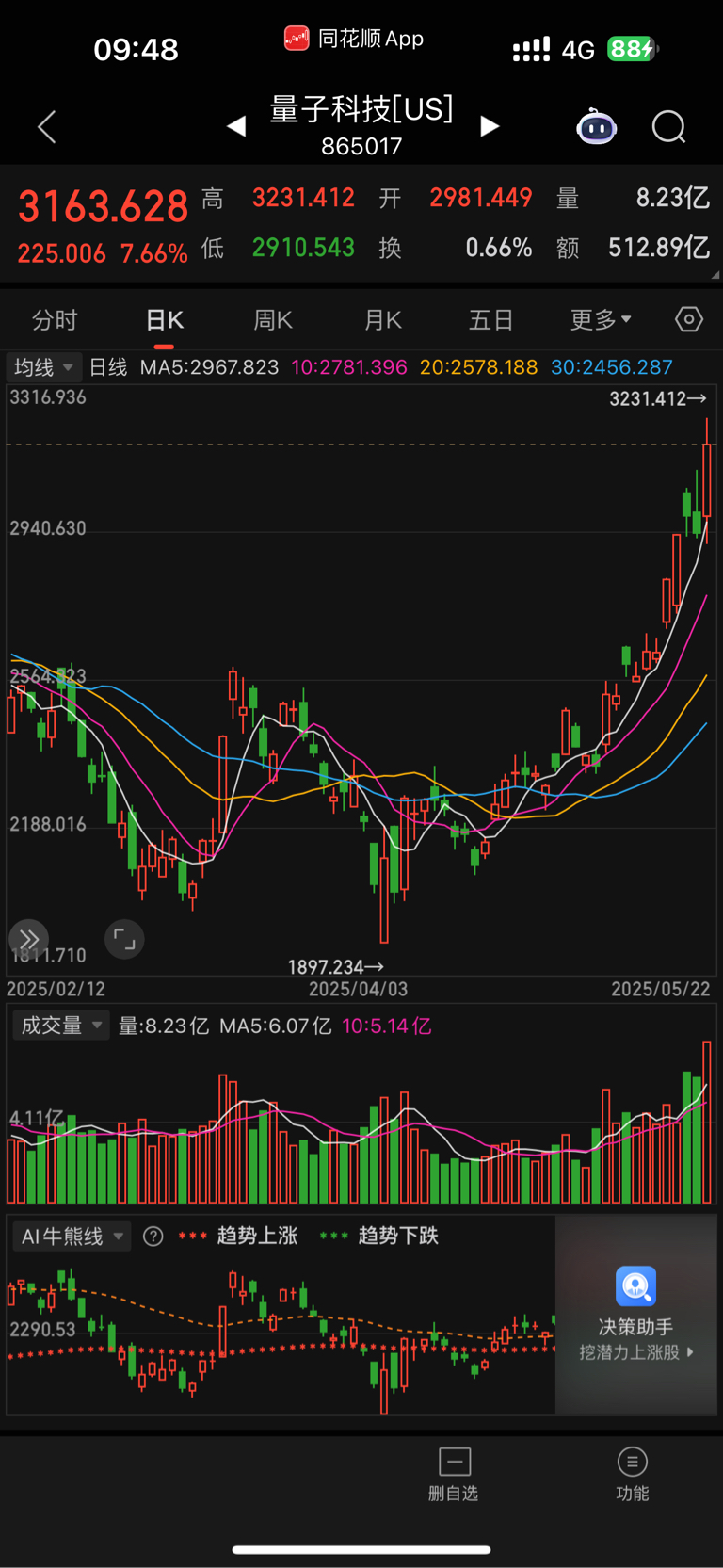Tap the MA10 value 2781.396
Image resolution: width=723 pixels, height=1568 pixels.
coord(349,367)
